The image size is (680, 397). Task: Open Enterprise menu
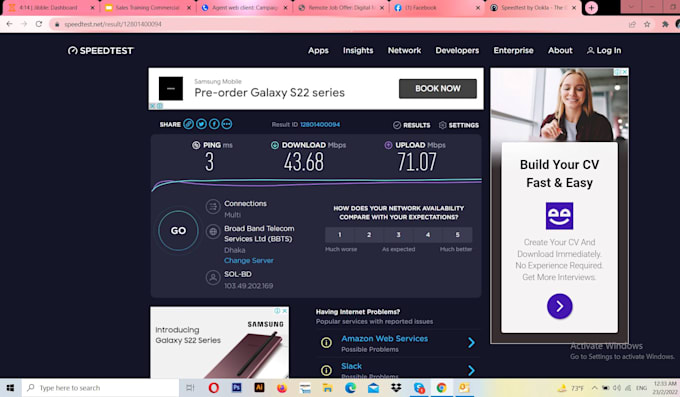513,50
